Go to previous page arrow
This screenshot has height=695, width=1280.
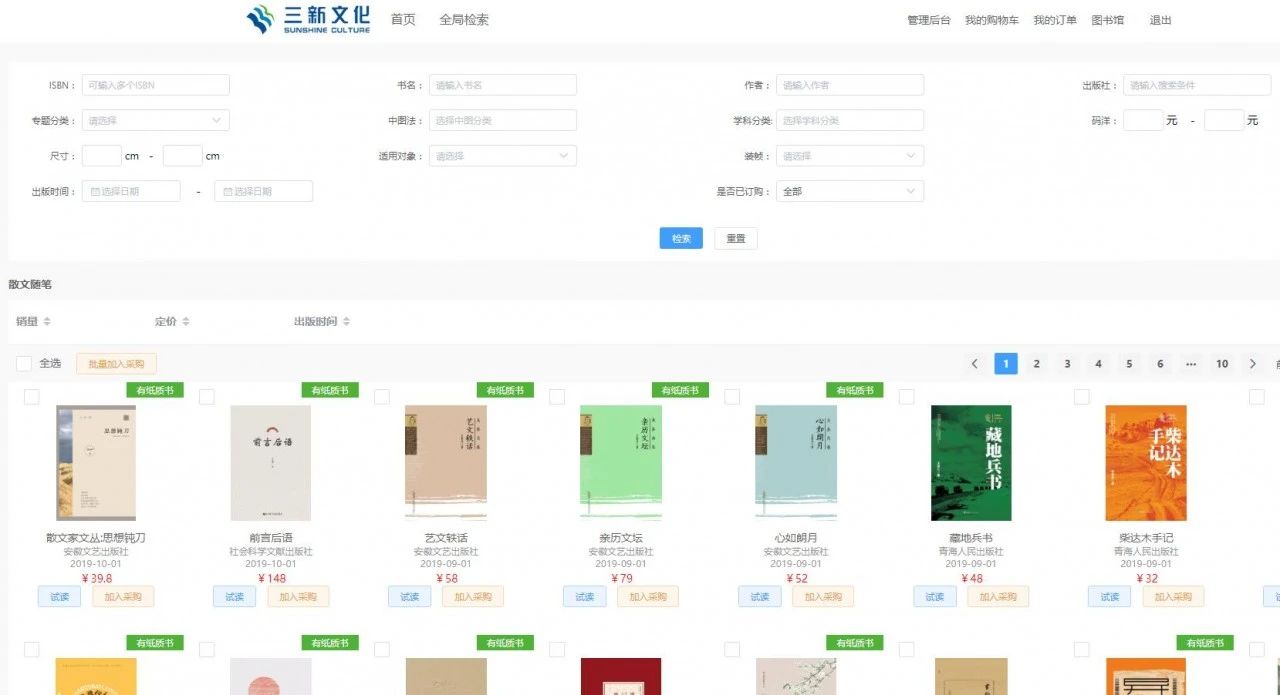[975, 364]
